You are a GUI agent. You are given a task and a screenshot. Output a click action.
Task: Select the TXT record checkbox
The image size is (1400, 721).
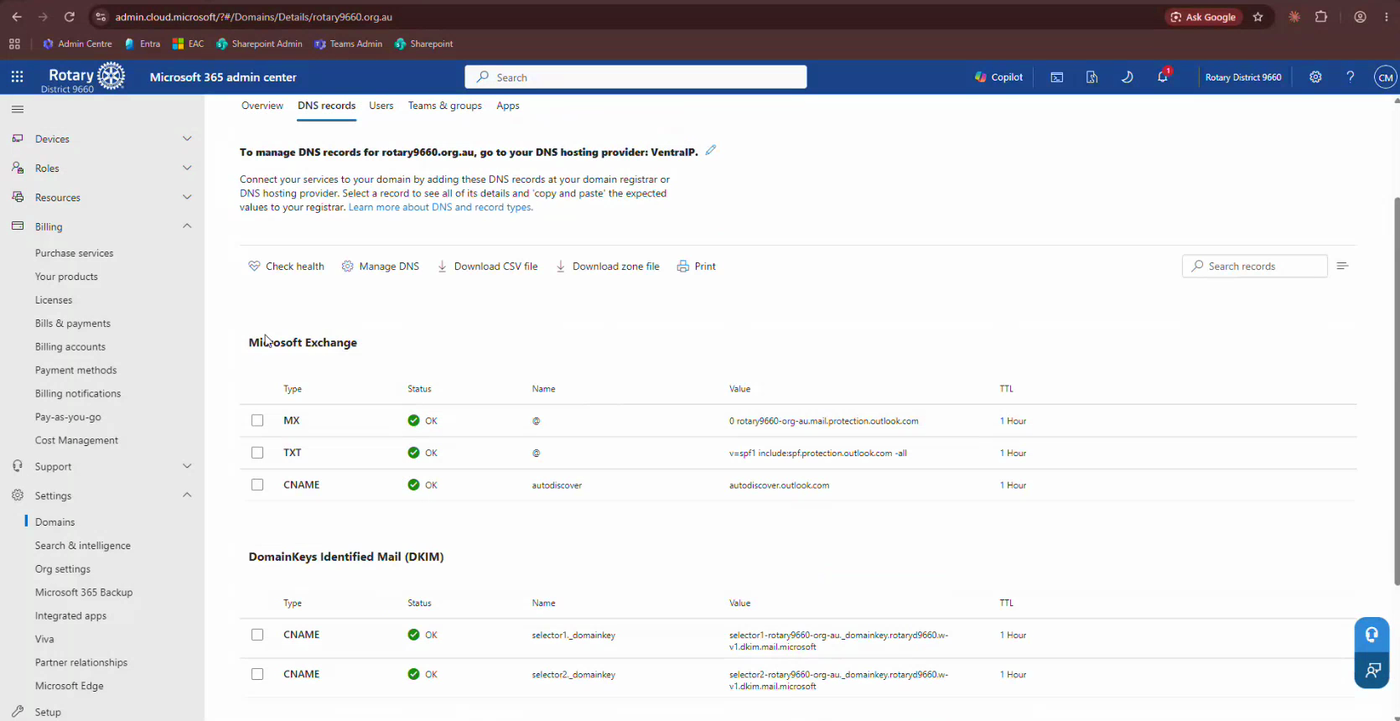click(x=257, y=453)
